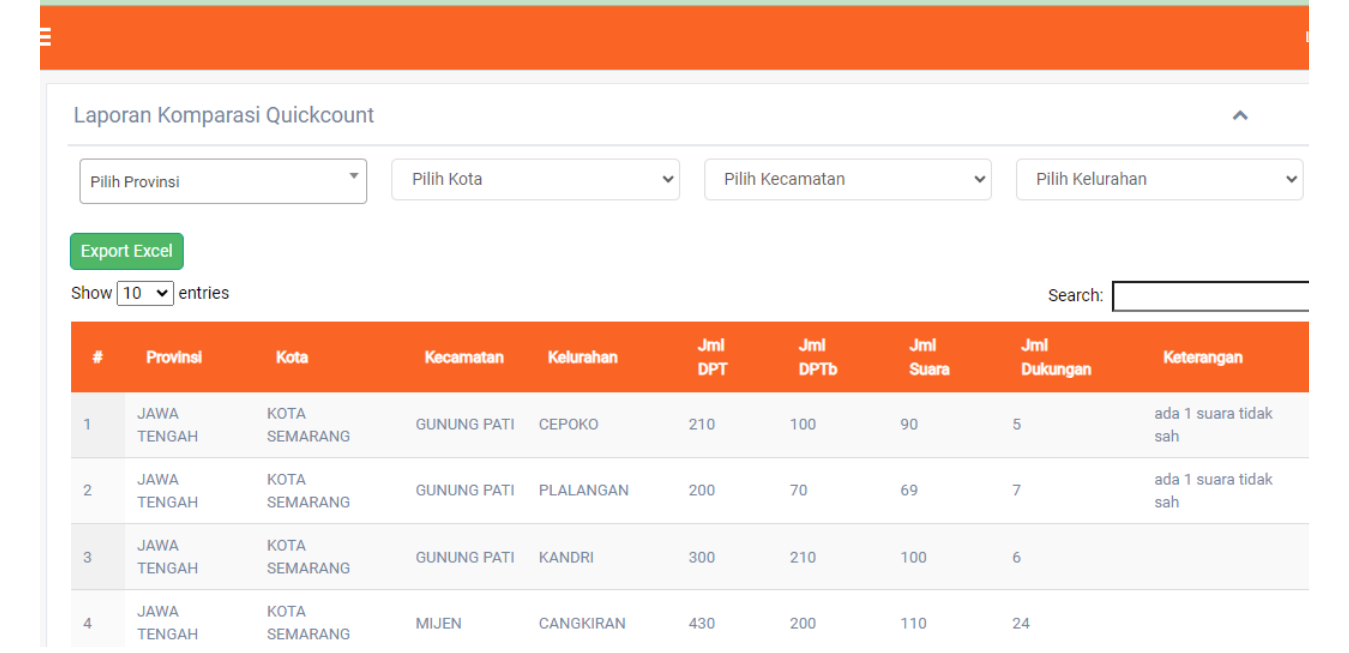This screenshot has width=1349, height=653.
Task: Open the Pilih Kecamatan dropdown
Action: (847, 180)
